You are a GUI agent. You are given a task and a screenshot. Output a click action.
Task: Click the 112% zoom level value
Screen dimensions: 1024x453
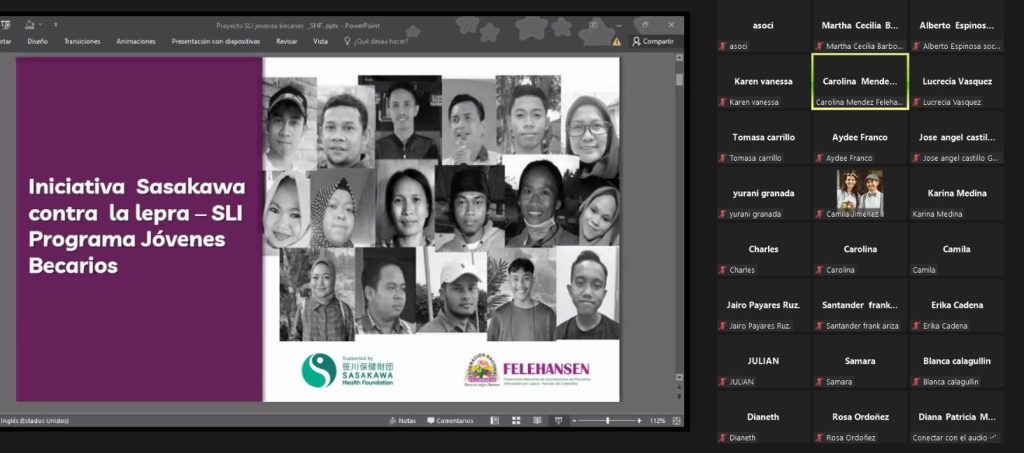[x=657, y=421]
